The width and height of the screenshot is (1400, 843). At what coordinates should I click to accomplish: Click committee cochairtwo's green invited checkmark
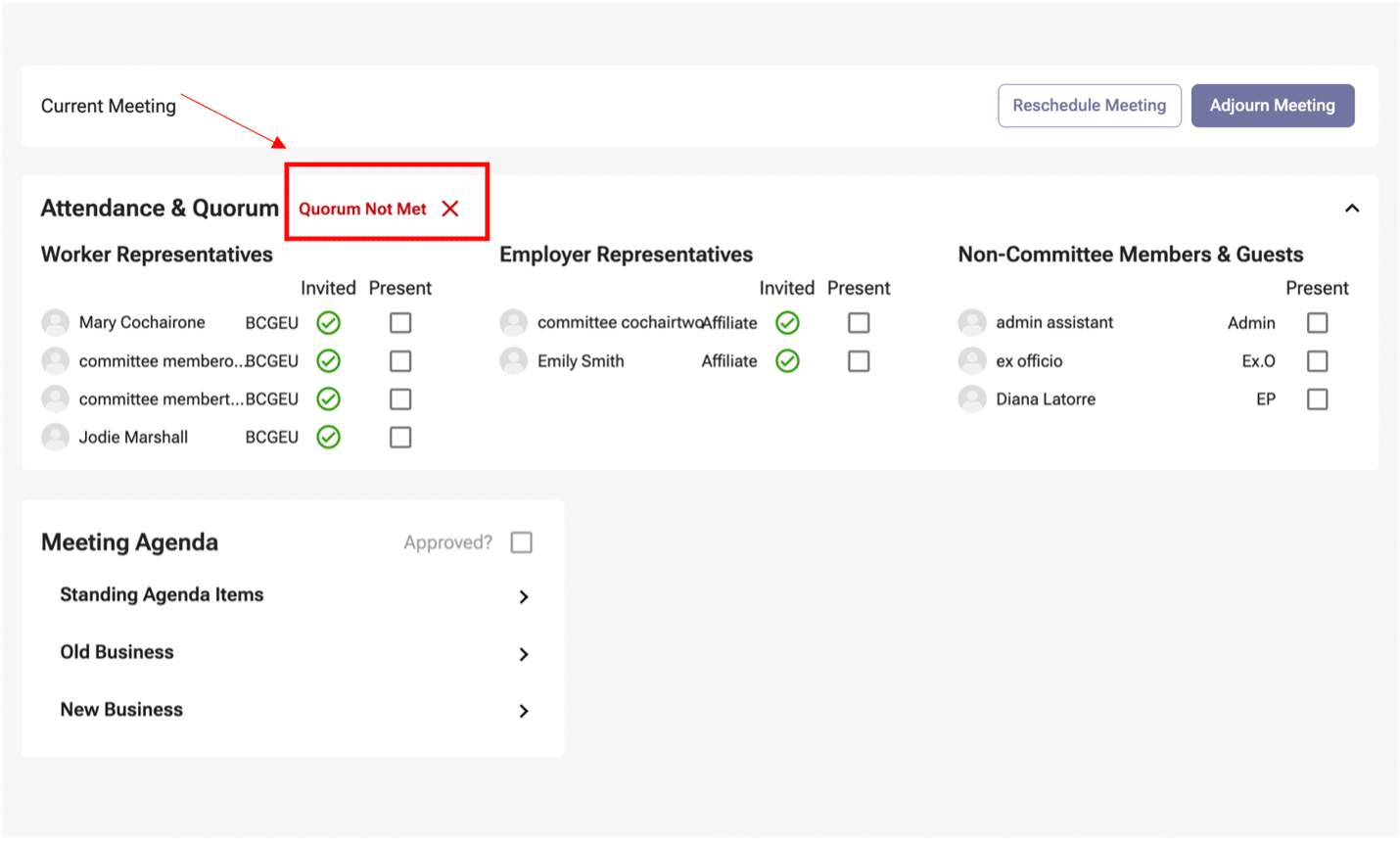pyautogui.click(x=787, y=322)
